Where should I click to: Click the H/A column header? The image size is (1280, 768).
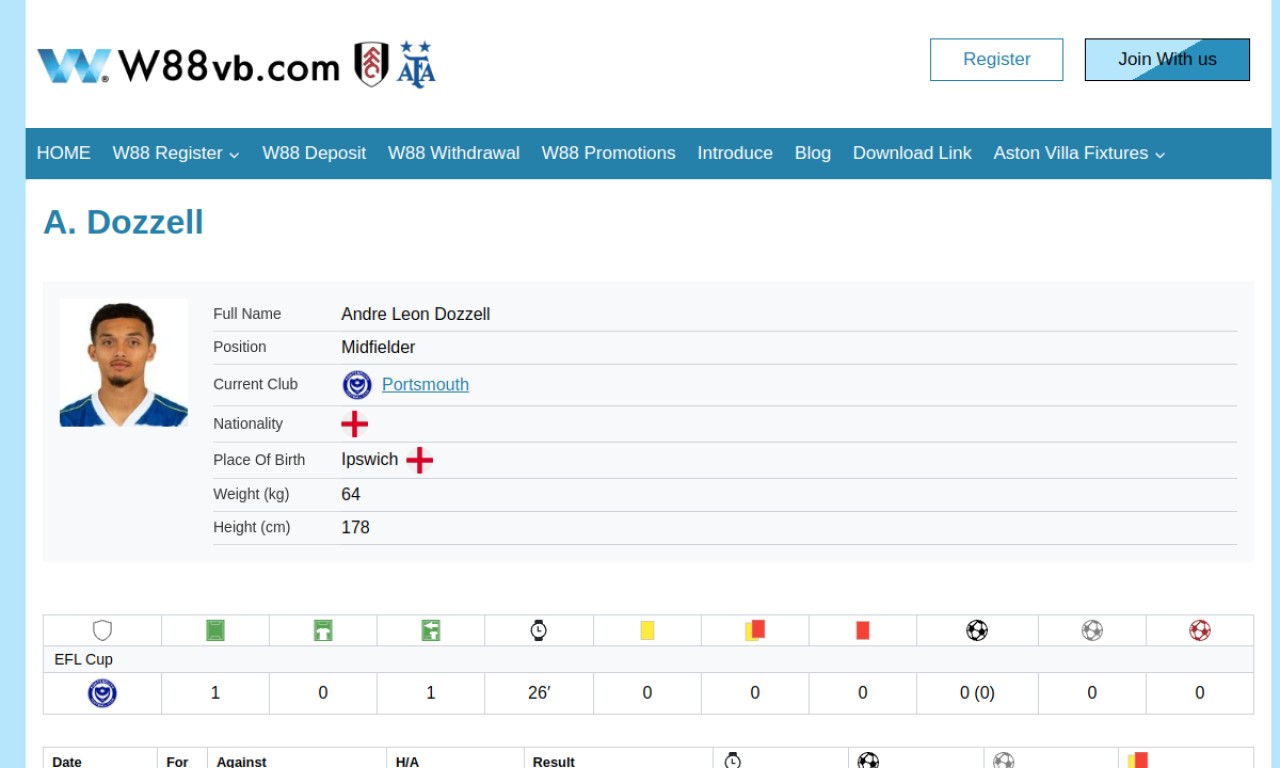407,762
